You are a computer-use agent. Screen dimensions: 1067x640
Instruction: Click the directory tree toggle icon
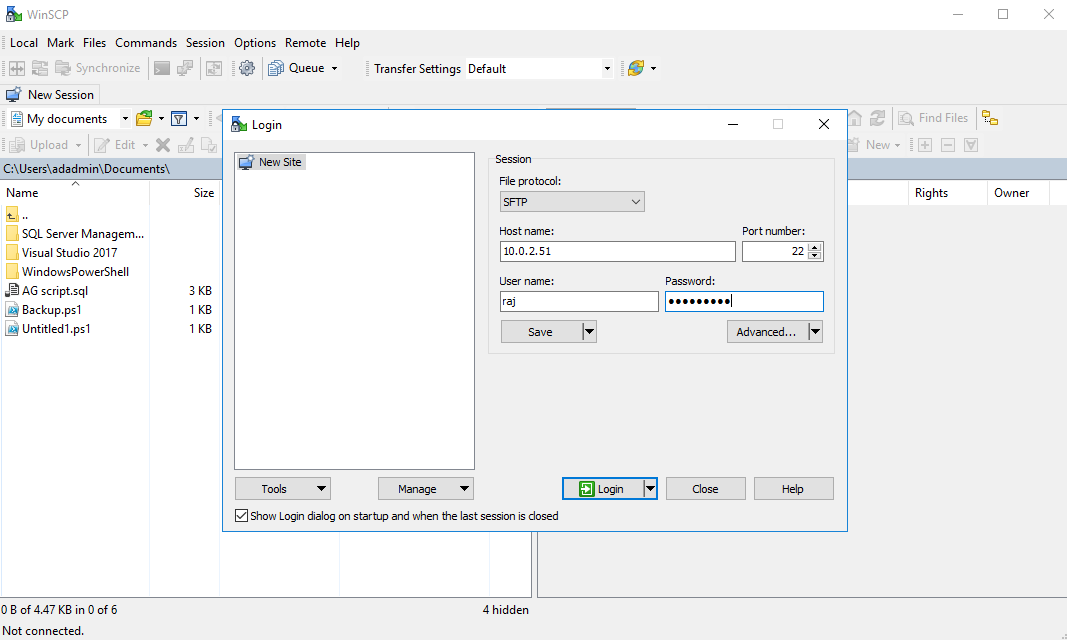[990, 118]
